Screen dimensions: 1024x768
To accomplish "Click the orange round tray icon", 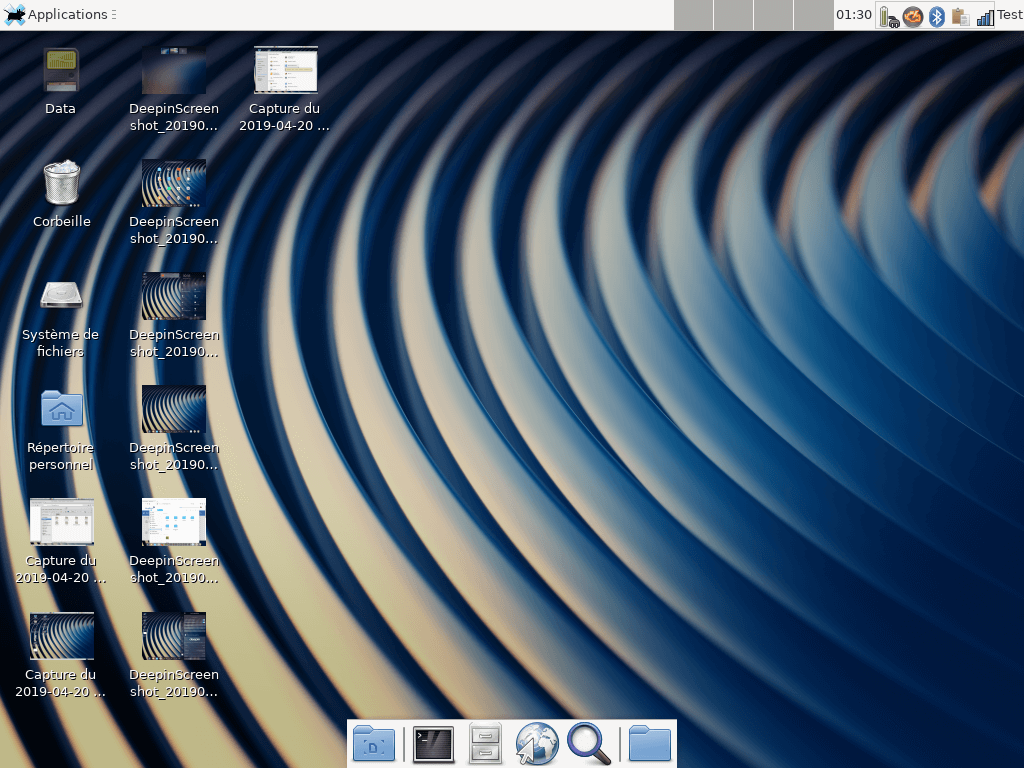I will pyautogui.click(x=912, y=16).
